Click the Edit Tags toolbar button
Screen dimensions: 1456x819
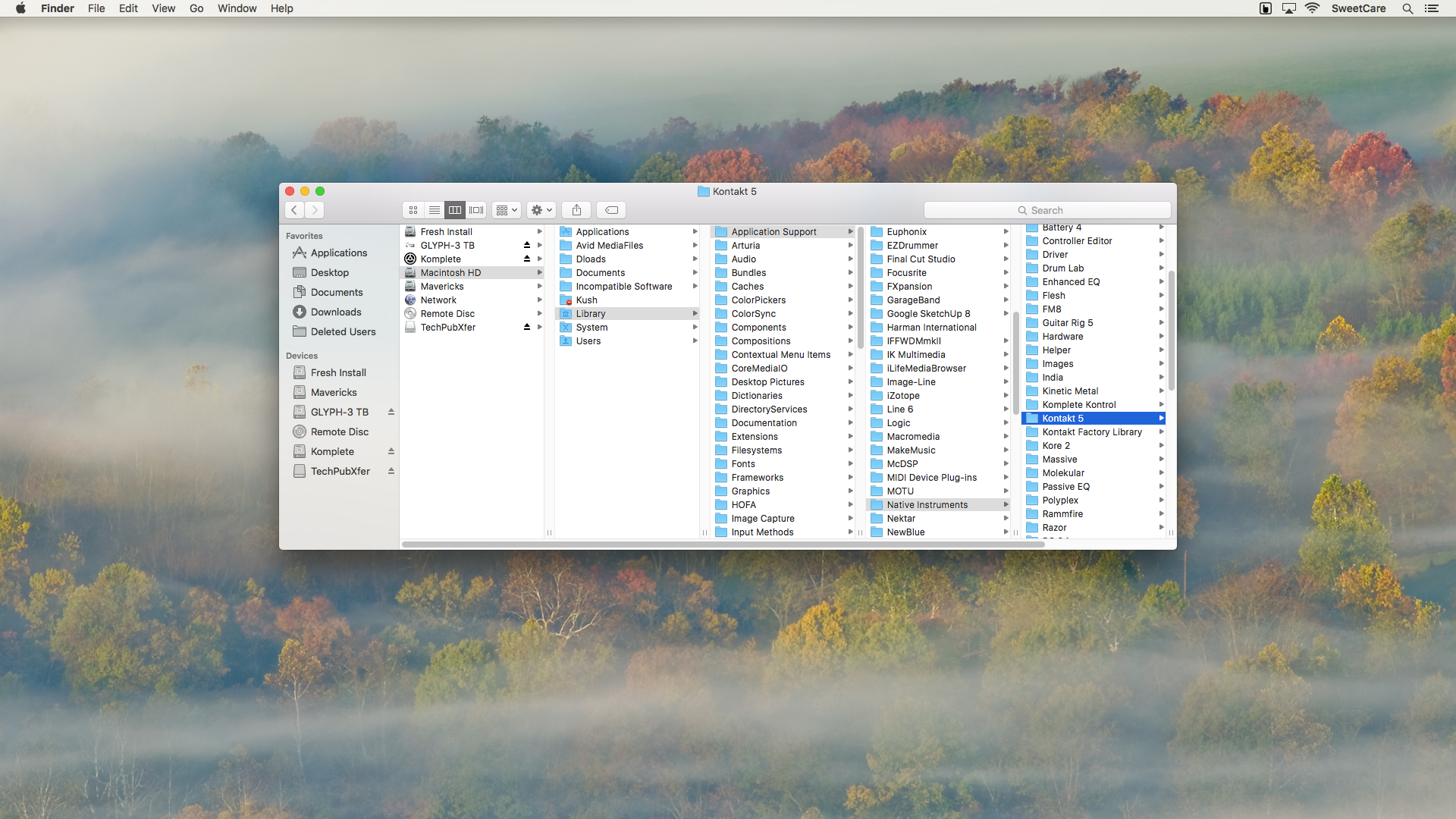pyautogui.click(x=611, y=210)
